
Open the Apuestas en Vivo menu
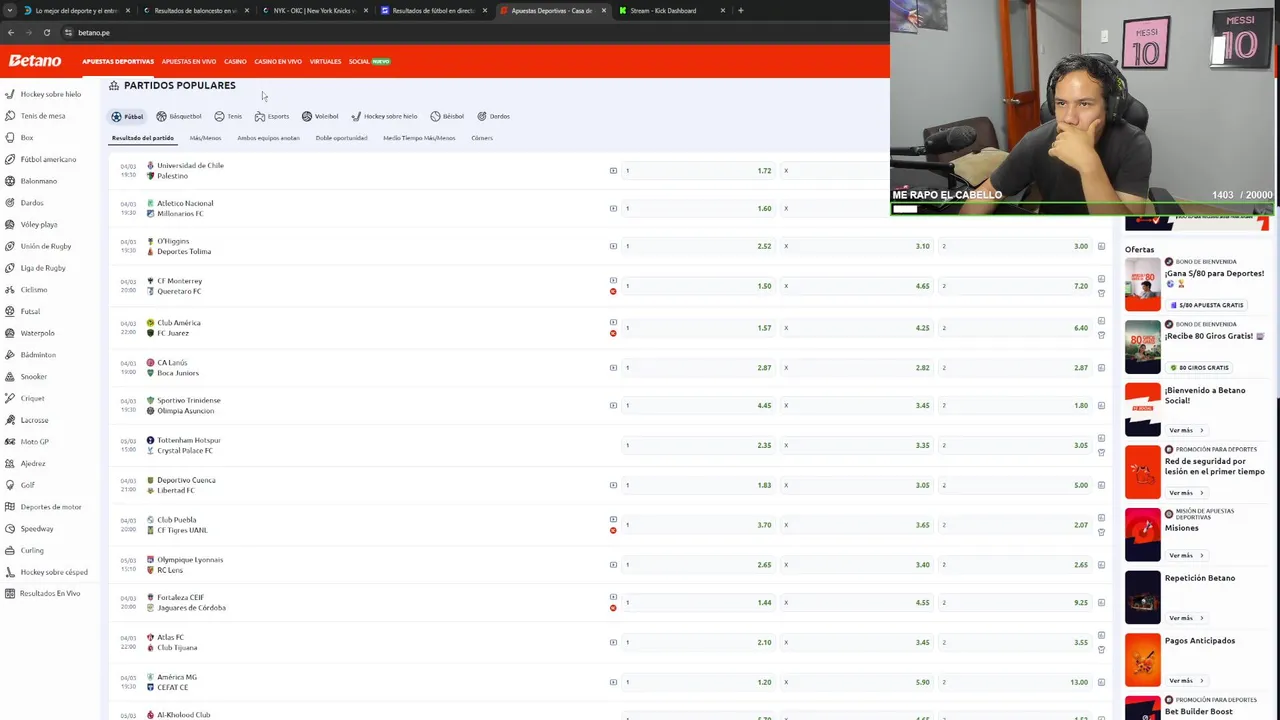[x=188, y=62]
